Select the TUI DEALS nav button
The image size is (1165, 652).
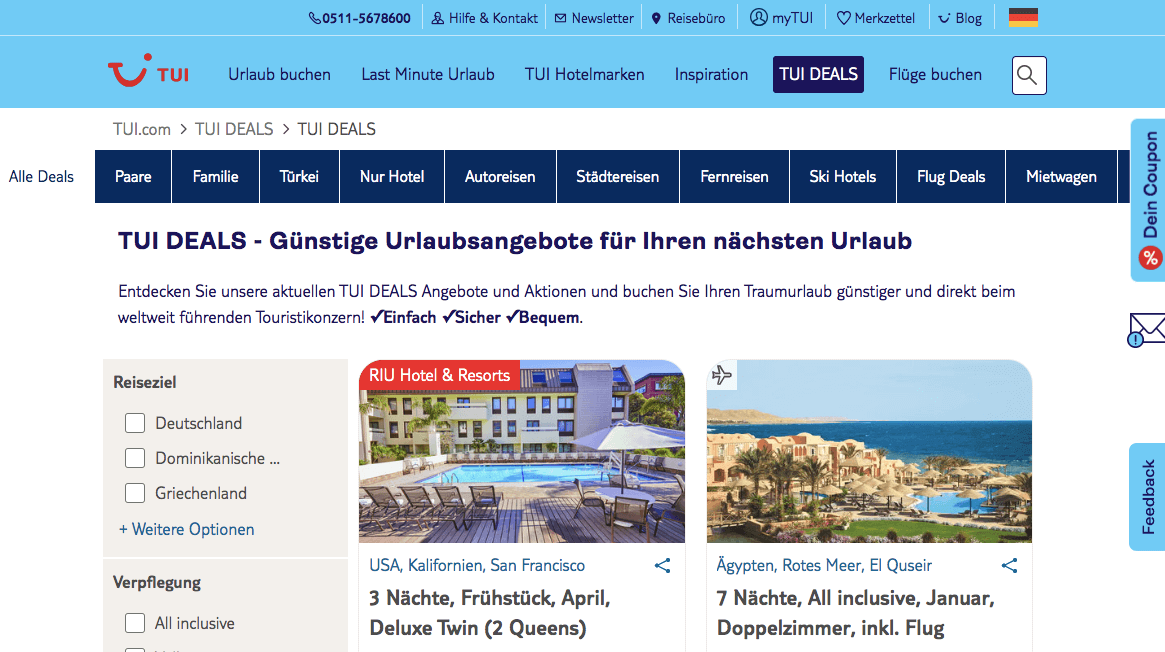(x=818, y=74)
